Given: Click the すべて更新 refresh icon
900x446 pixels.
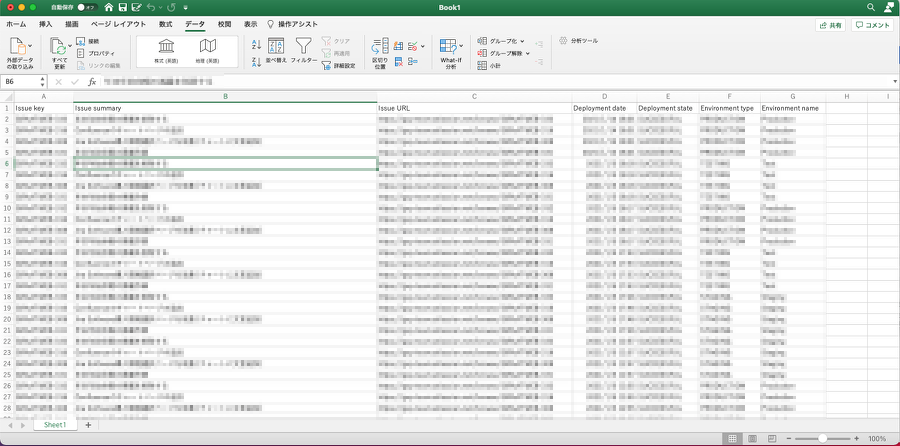Looking at the screenshot, I should click(x=58, y=46).
